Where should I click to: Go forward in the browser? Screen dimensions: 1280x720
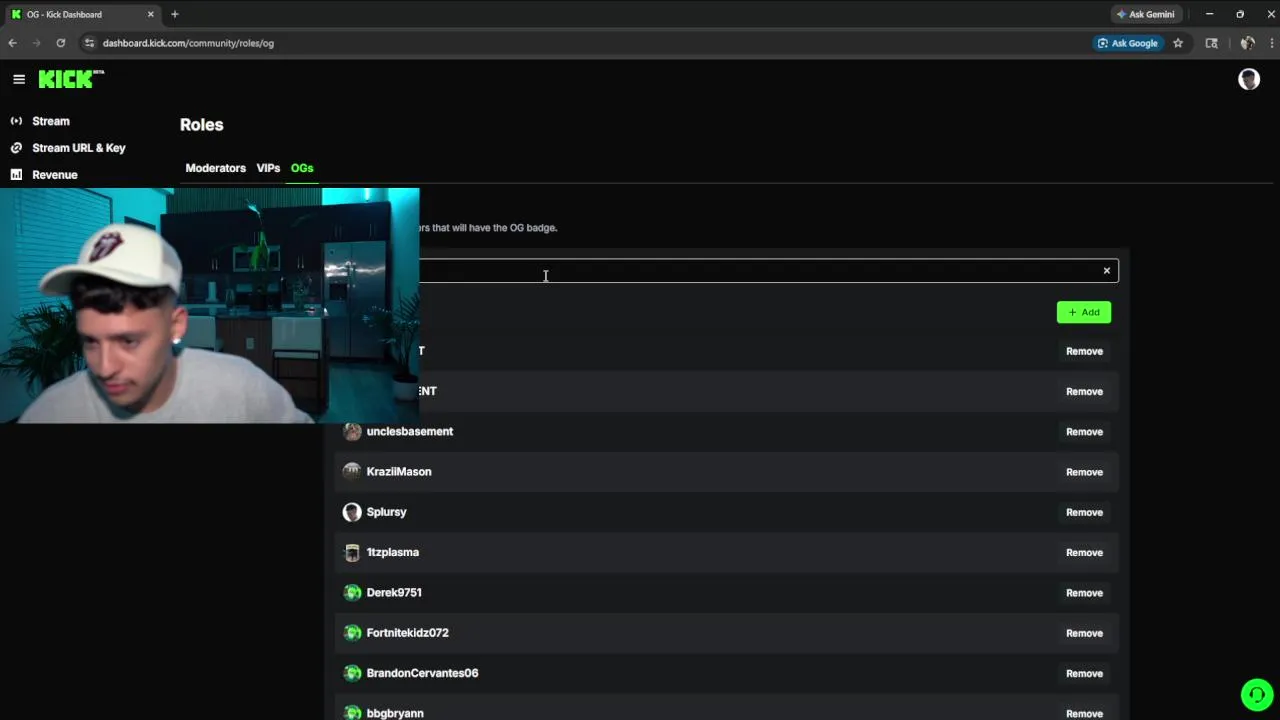[x=36, y=43]
